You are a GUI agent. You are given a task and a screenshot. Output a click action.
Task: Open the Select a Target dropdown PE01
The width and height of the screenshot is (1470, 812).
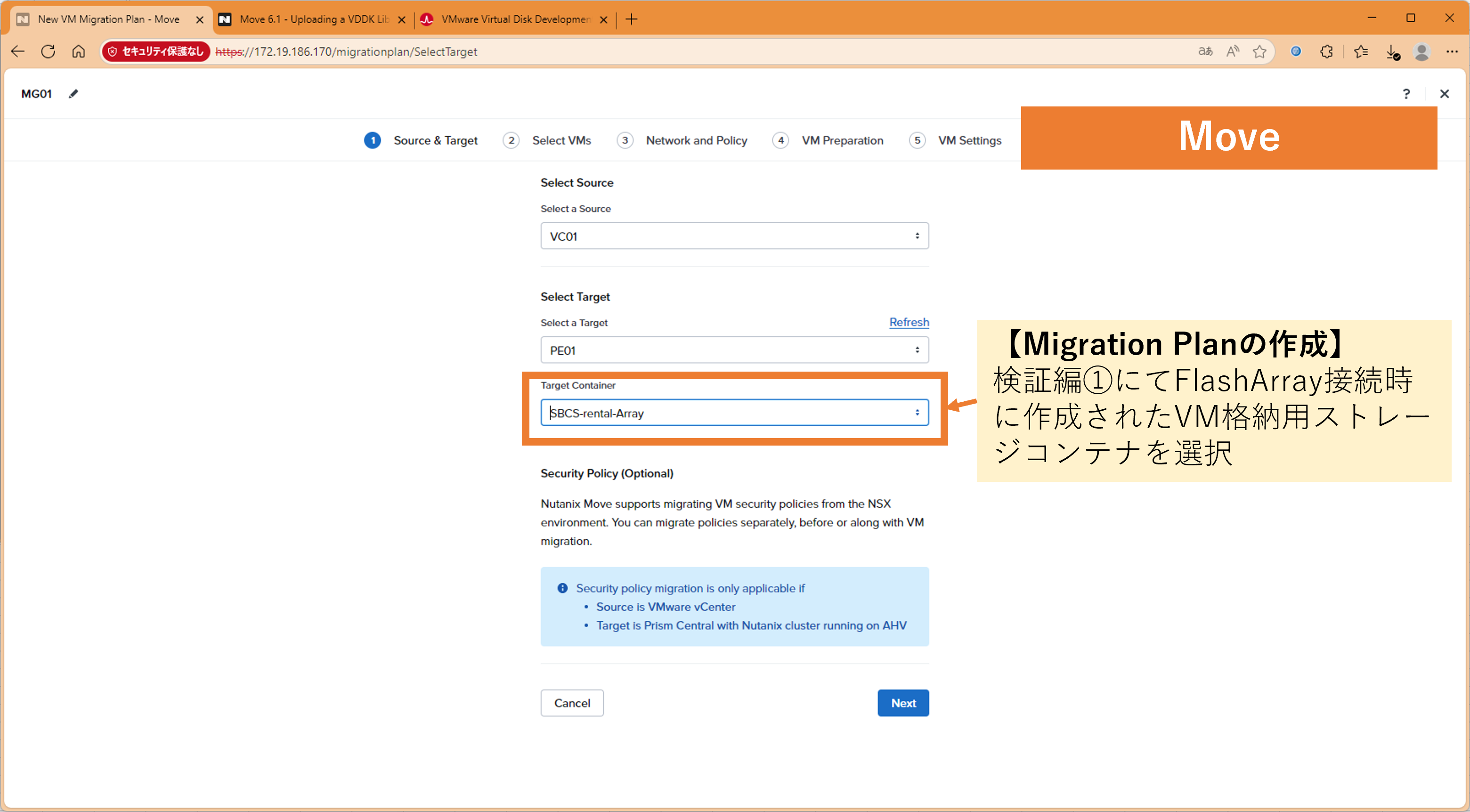(734, 350)
